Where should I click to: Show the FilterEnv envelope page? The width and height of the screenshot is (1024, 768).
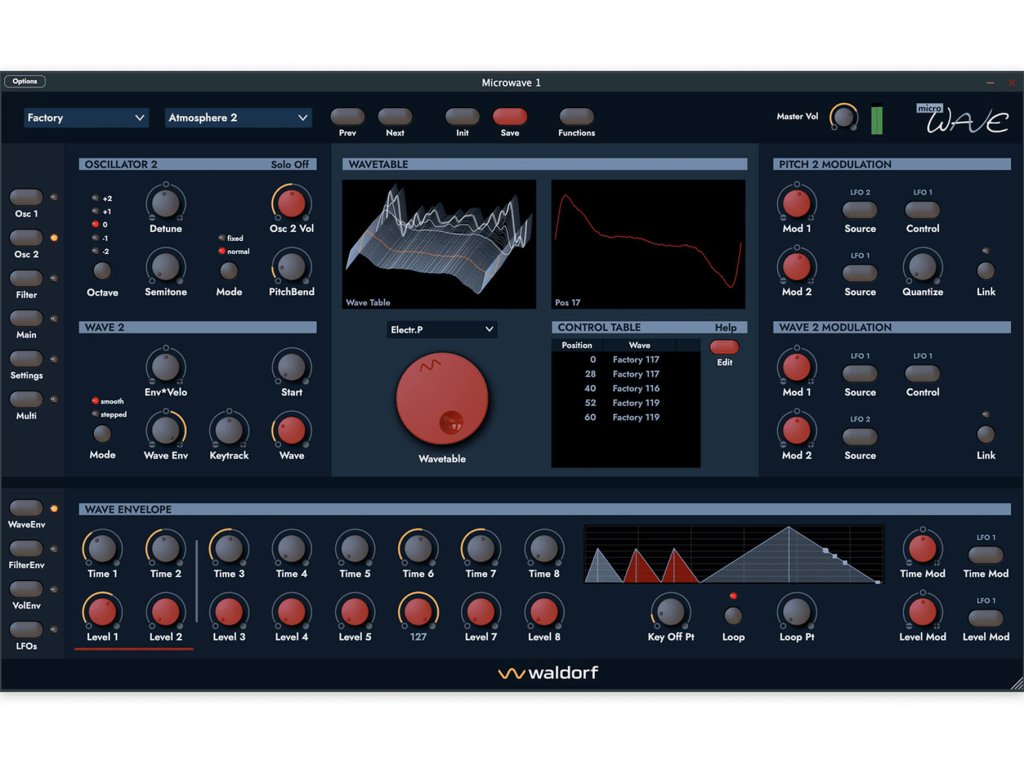pos(26,549)
